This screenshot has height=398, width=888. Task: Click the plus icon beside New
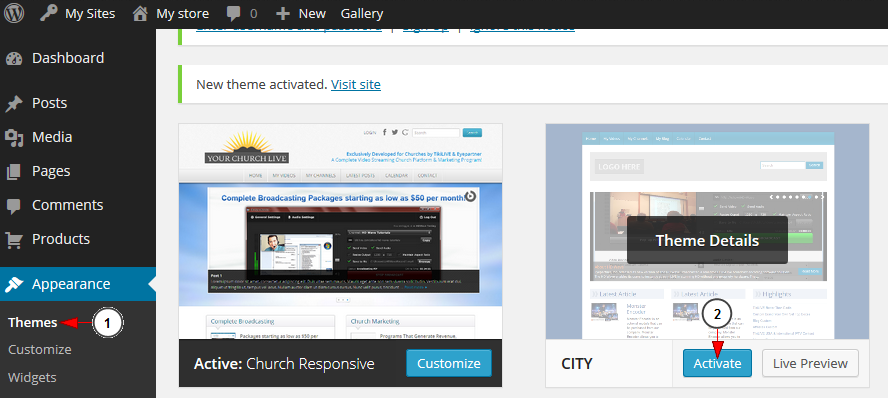coord(282,14)
